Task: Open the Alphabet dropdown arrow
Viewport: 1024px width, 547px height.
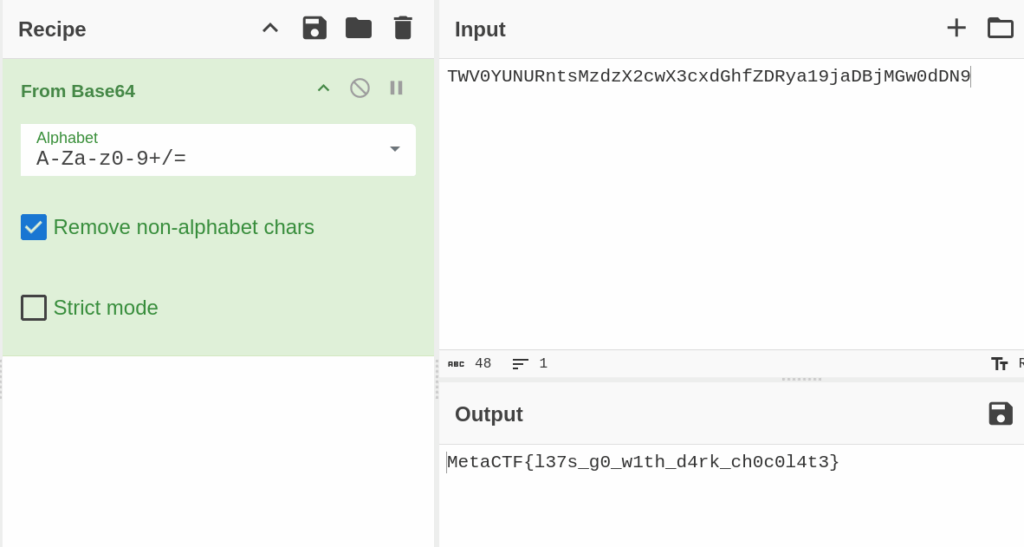Action: coord(395,149)
